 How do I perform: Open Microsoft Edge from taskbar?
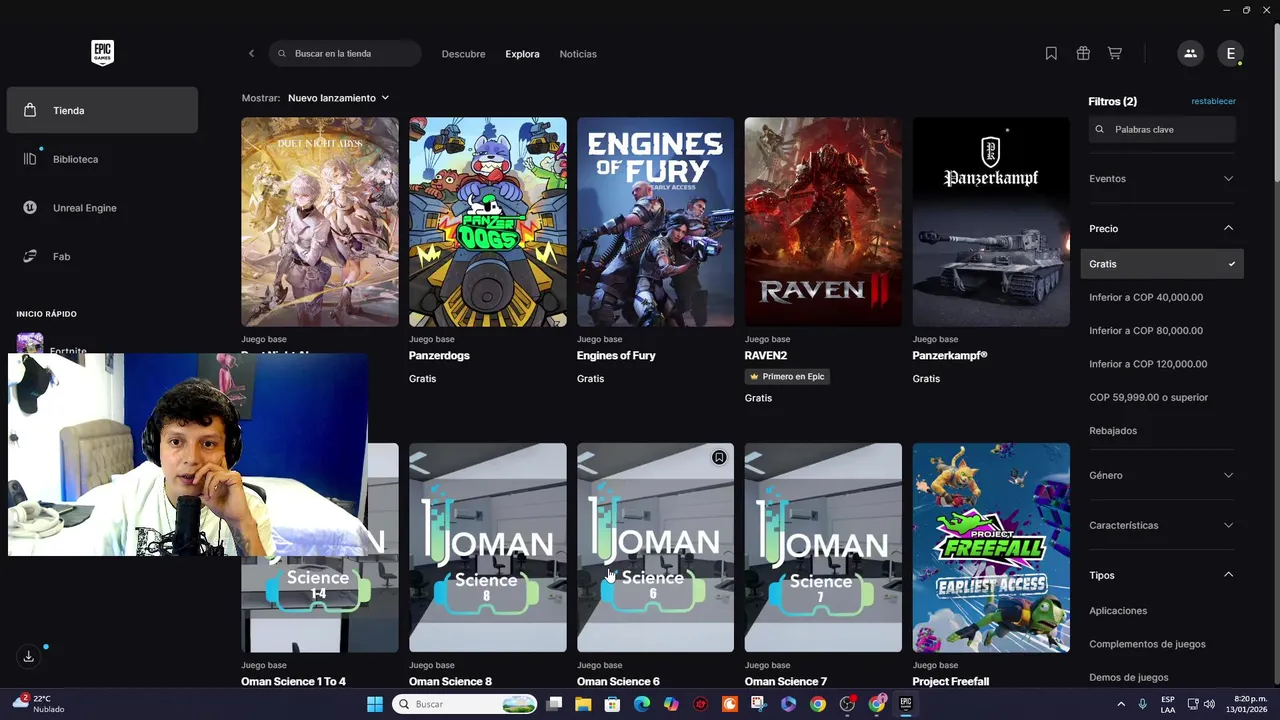(x=642, y=704)
